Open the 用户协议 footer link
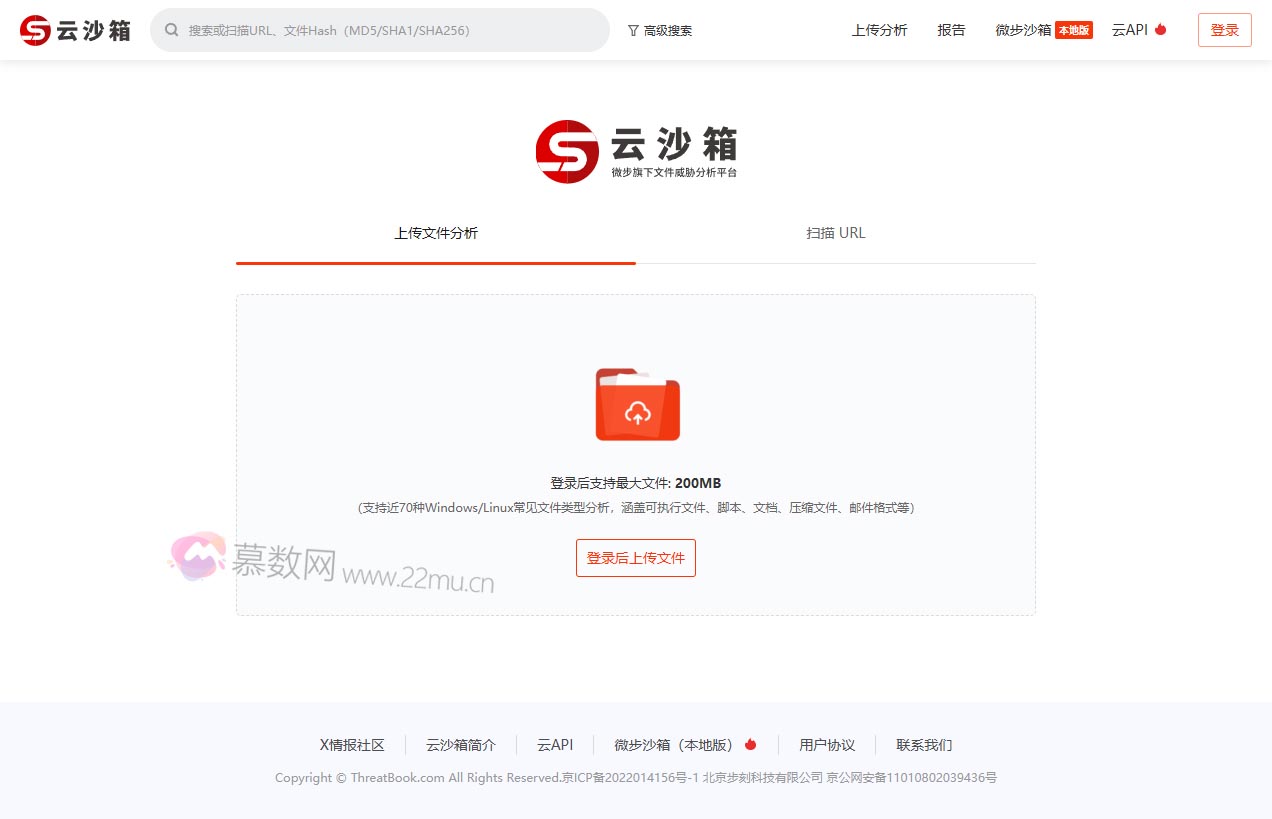1272x819 pixels. 827,744
